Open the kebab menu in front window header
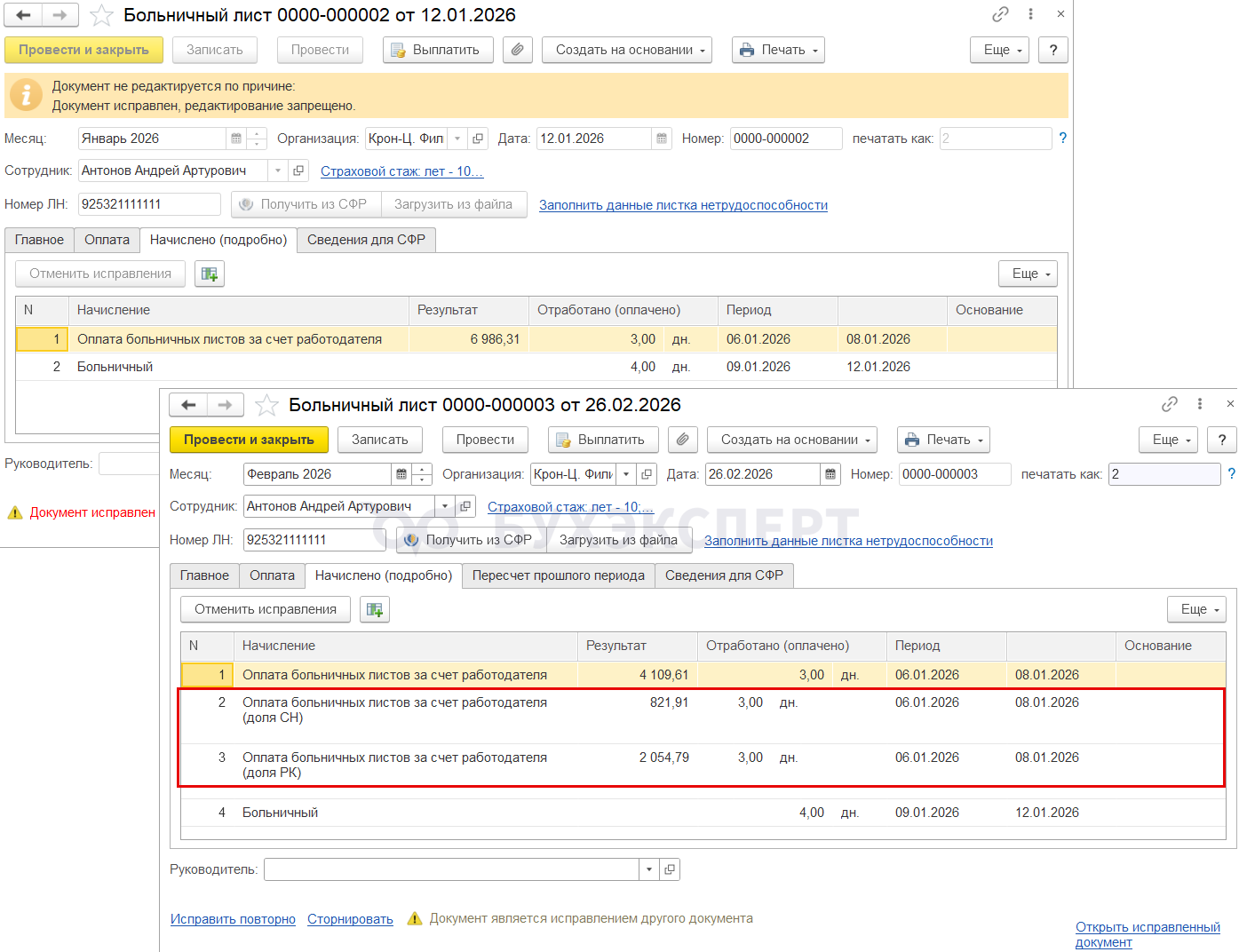The image size is (1239, 952). (1200, 404)
